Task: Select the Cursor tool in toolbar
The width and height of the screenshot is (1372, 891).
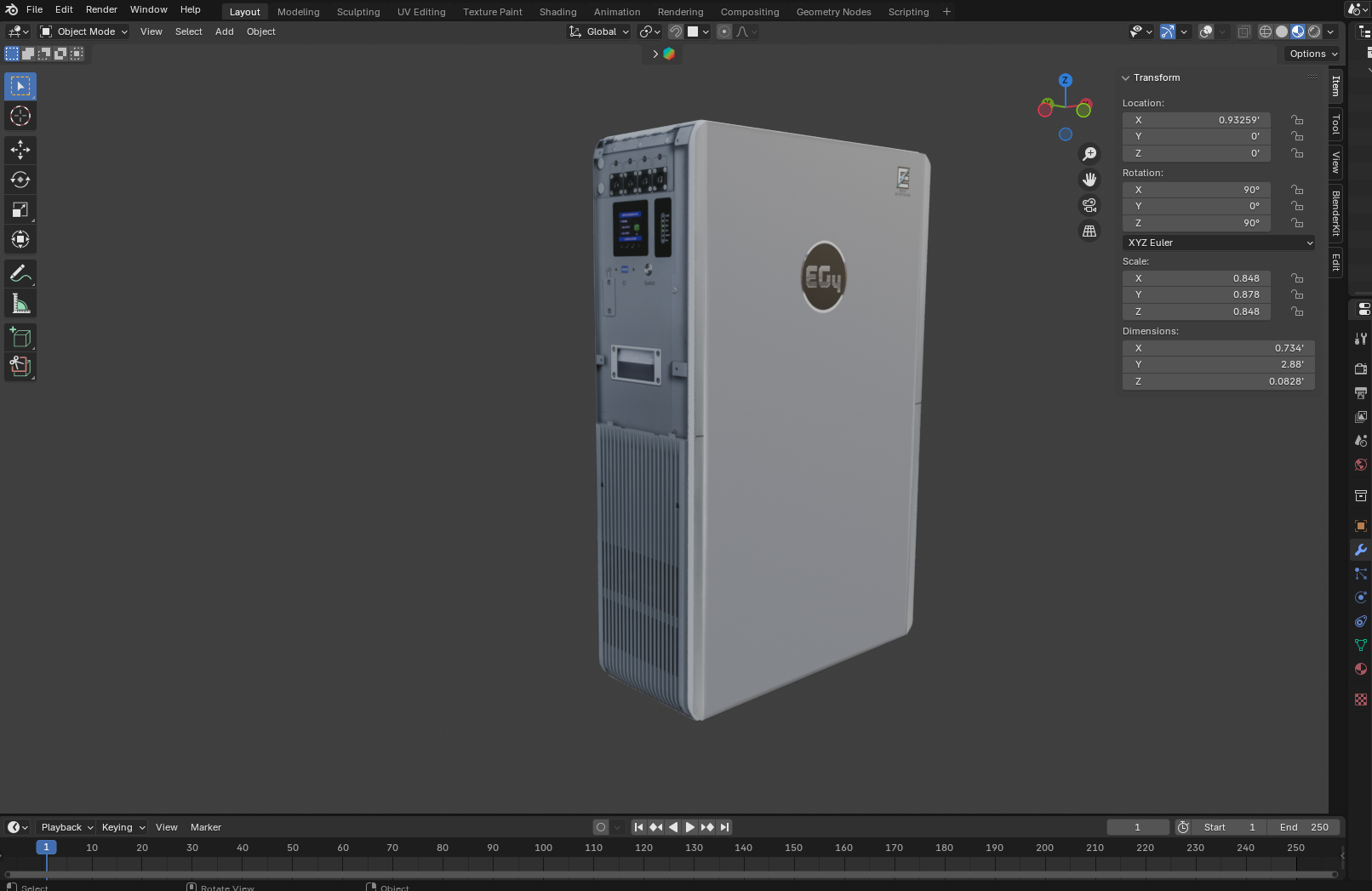Action: pyautogui.click(x=20, y=116)
